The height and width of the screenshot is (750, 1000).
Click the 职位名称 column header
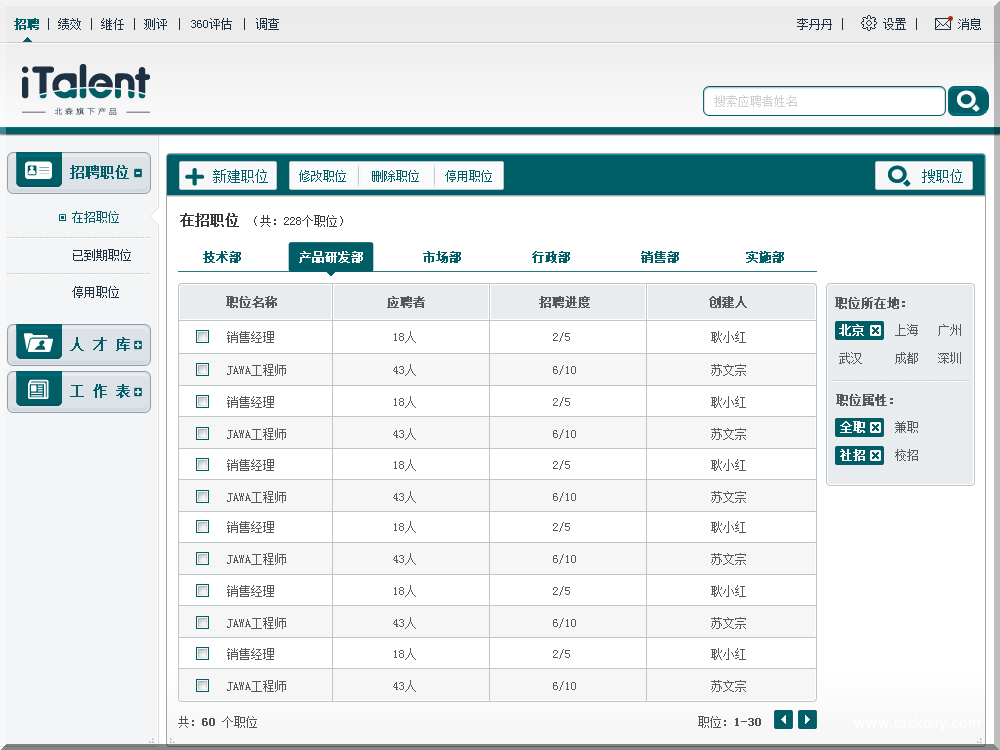point(255,302)
